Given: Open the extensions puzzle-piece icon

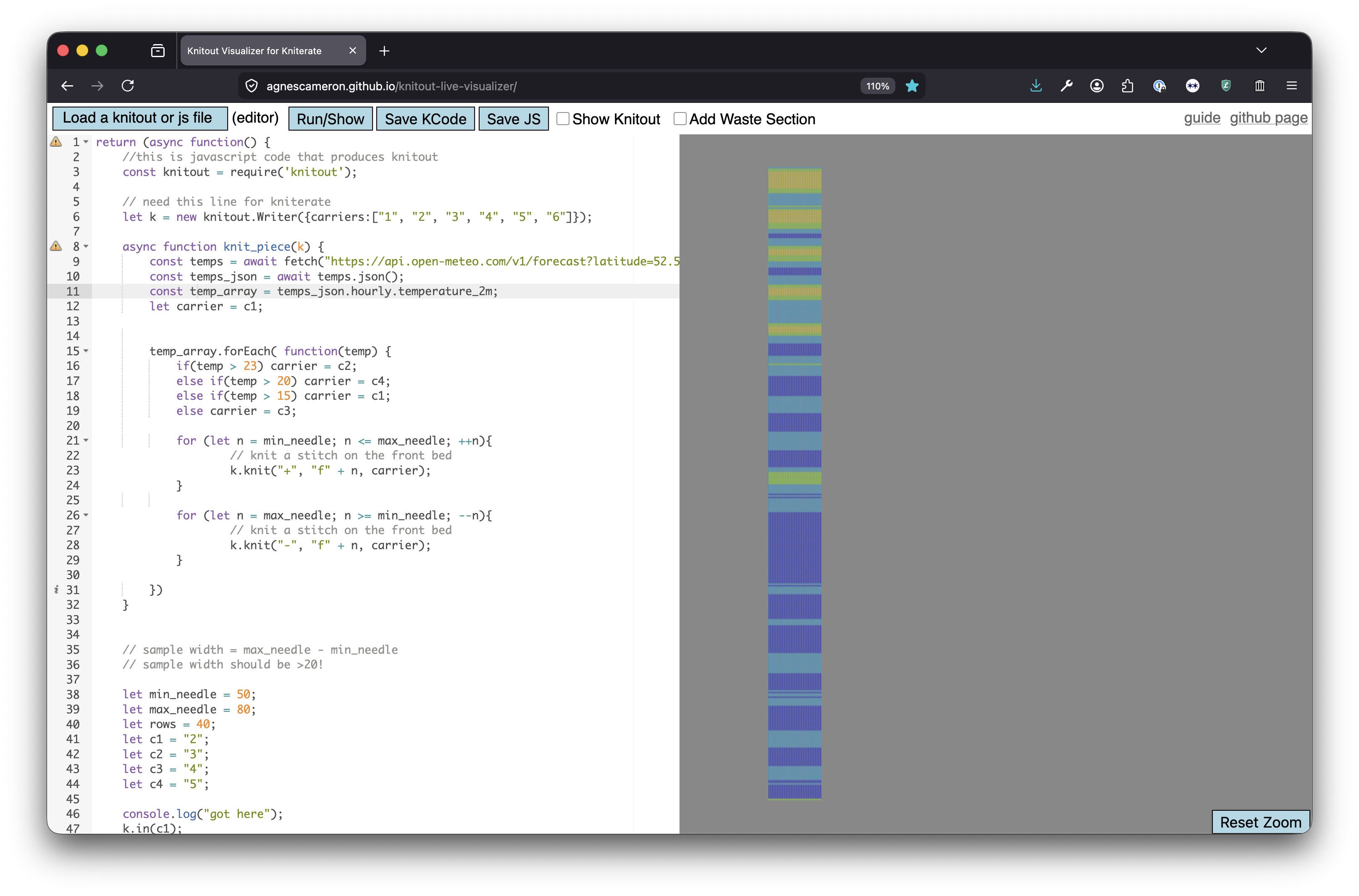Looking at the screenshot, I should pyautogui.click(x=1128, y=86).
